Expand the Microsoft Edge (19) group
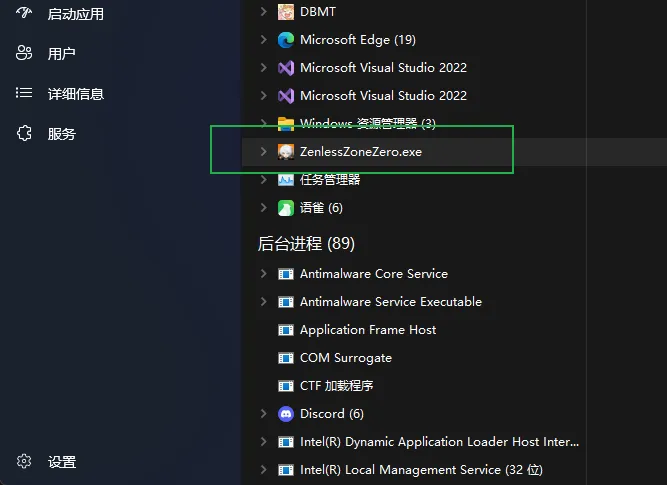 (x=264, y=40)
